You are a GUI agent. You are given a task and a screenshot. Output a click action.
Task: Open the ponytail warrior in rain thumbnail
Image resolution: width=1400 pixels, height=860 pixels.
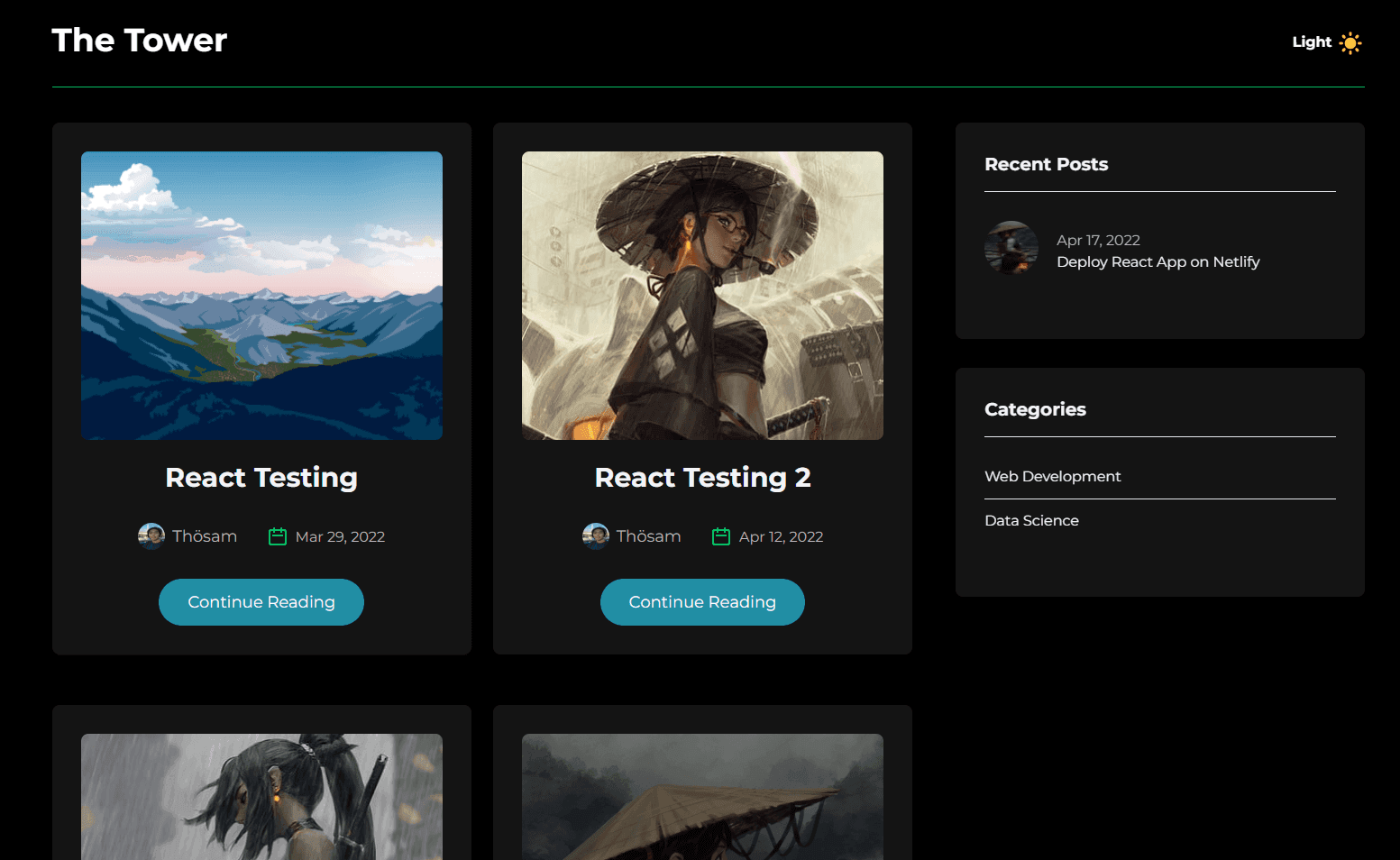(261, 797)
